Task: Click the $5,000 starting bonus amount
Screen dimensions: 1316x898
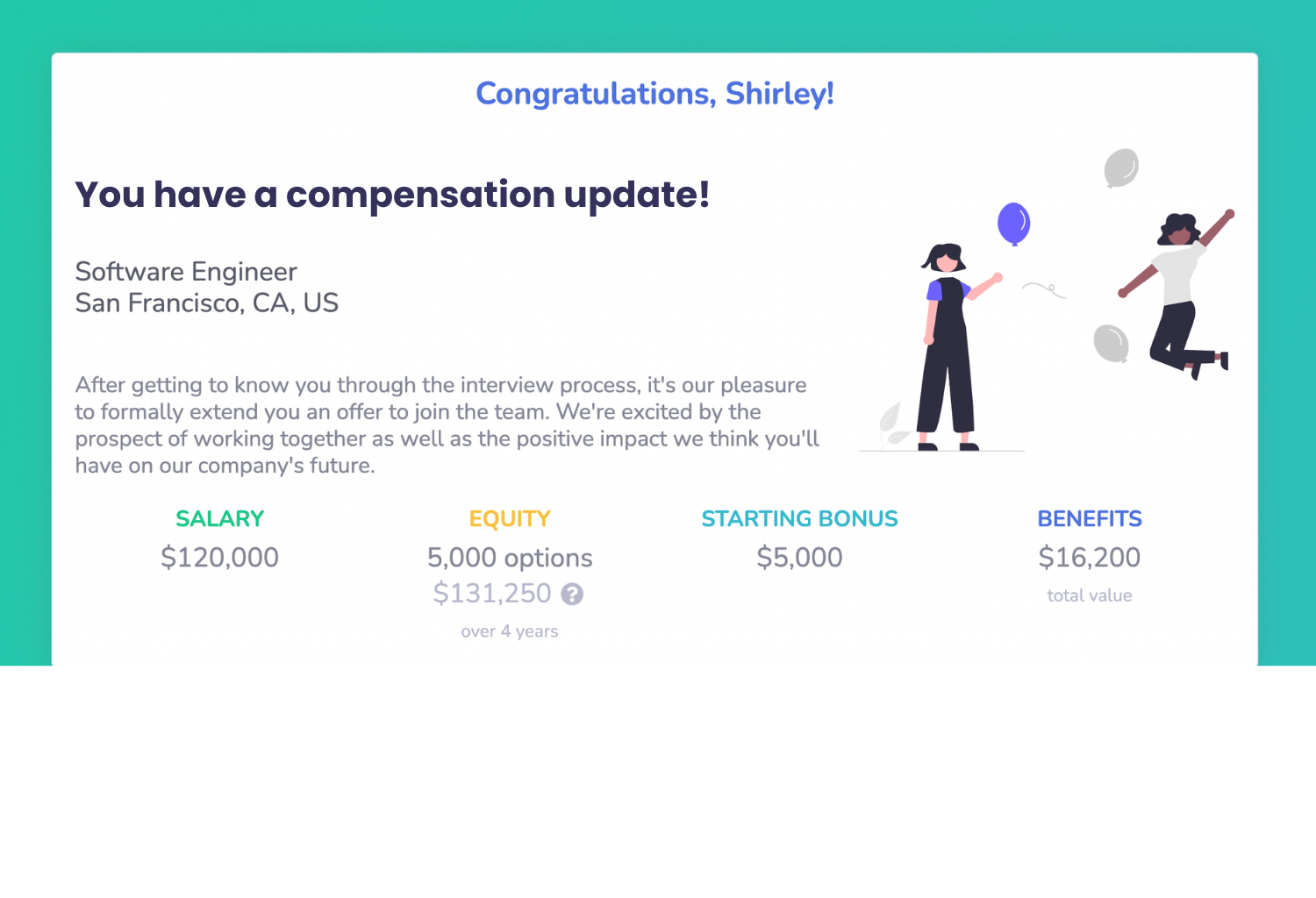Action: [x=799, y=558]
